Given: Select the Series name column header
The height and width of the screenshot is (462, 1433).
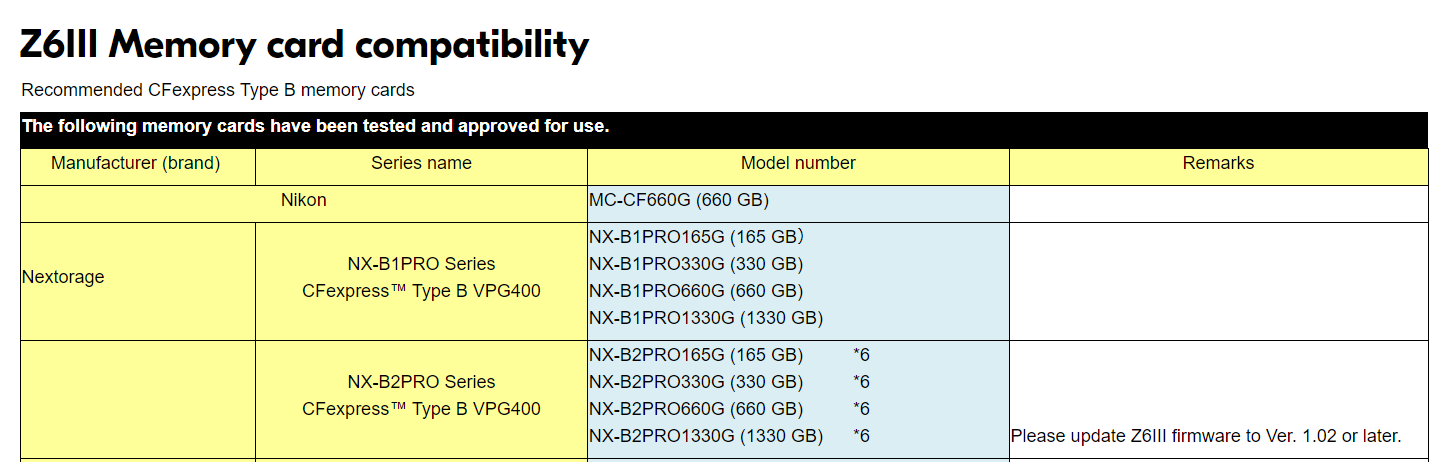Looking at the screenshot, I should tap(421, 163).
